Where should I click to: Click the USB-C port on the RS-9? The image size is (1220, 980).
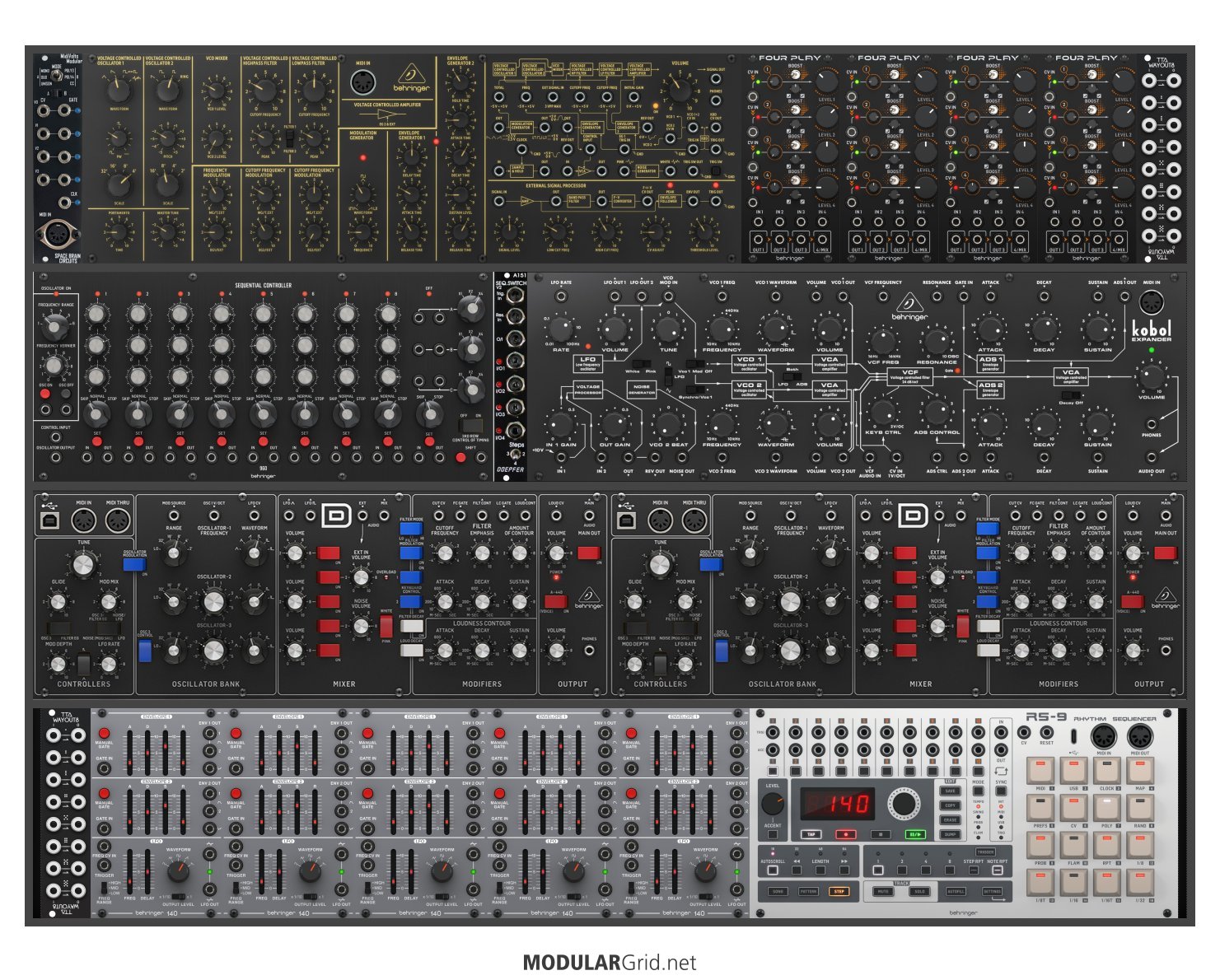[x=1073, y=736]
